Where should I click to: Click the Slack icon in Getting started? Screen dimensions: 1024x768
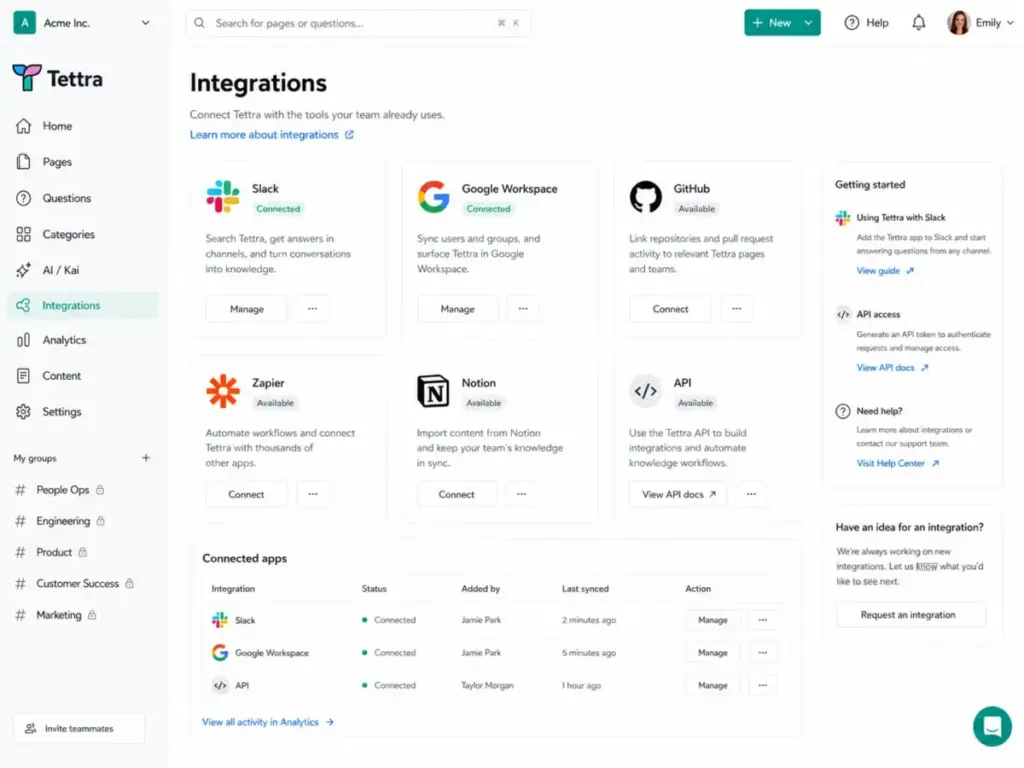point(843,217)
